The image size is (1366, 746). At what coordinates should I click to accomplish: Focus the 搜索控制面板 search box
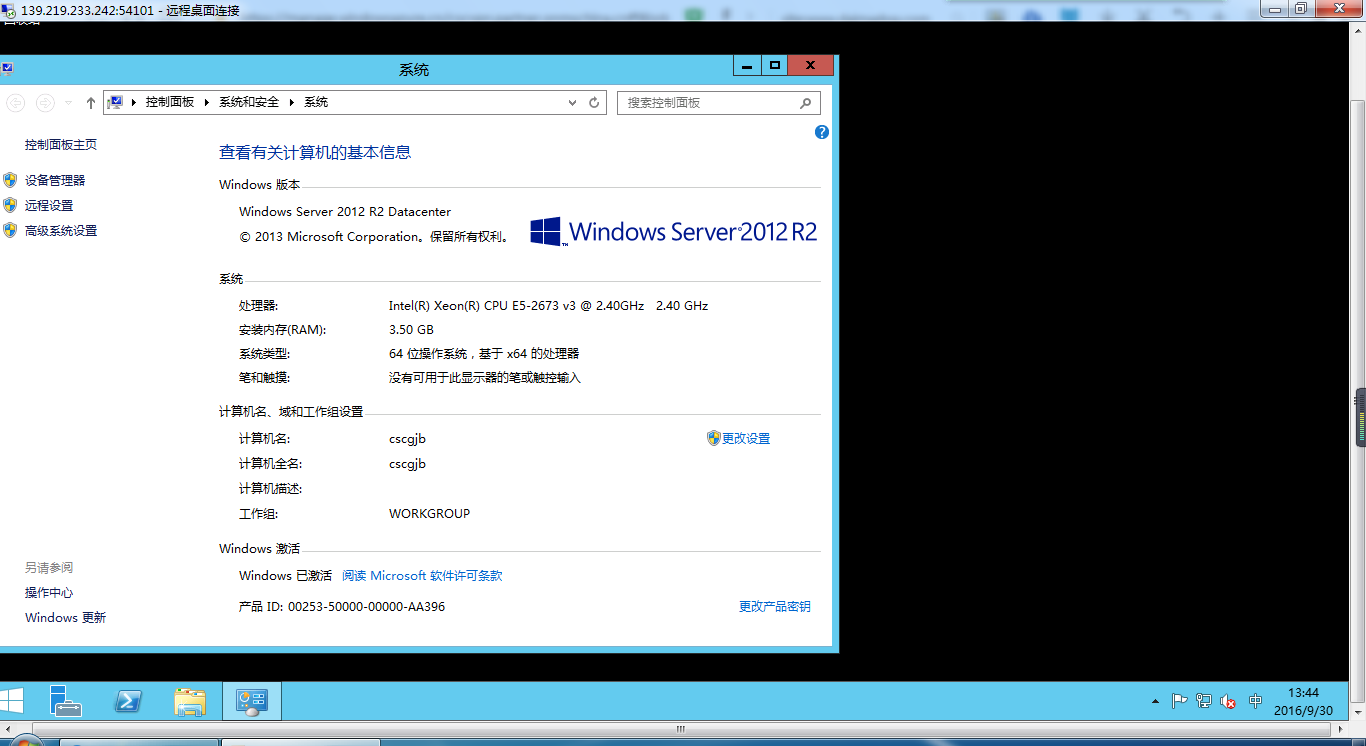(719, 103)
